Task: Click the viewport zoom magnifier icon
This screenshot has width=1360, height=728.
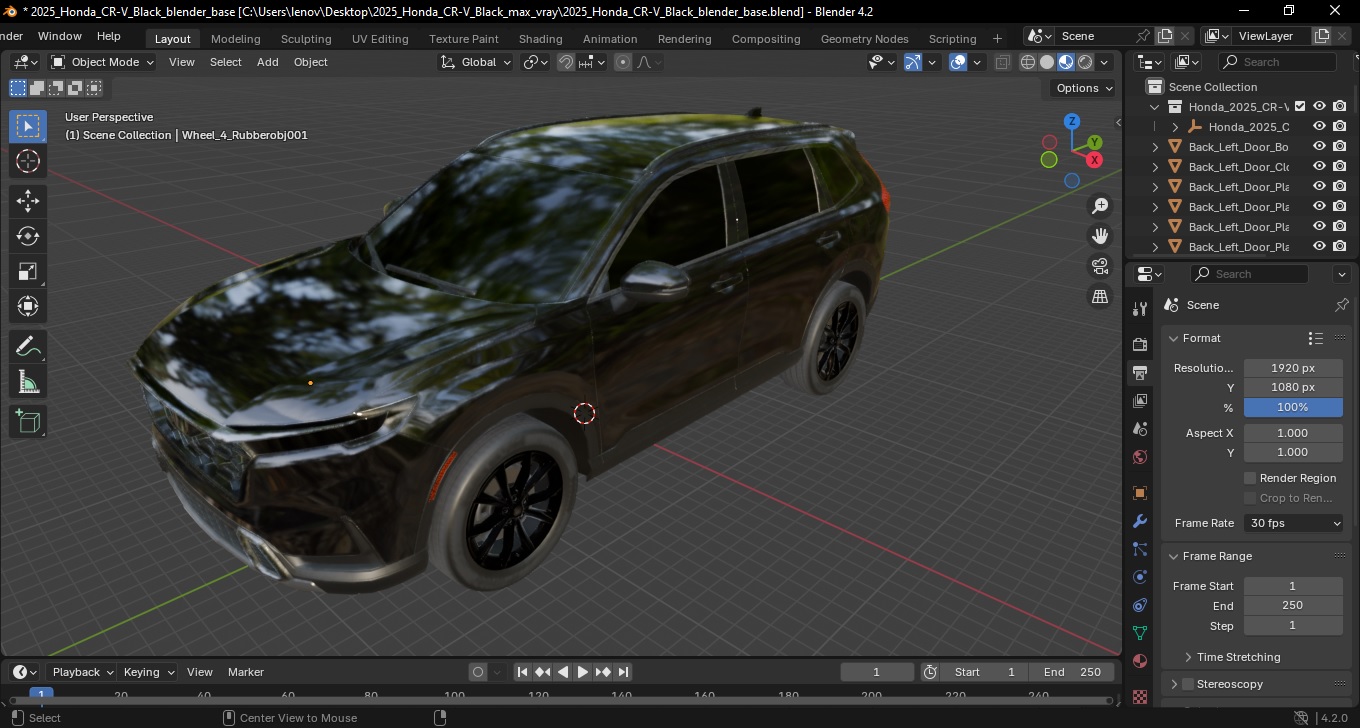Action: [1100, 206]
